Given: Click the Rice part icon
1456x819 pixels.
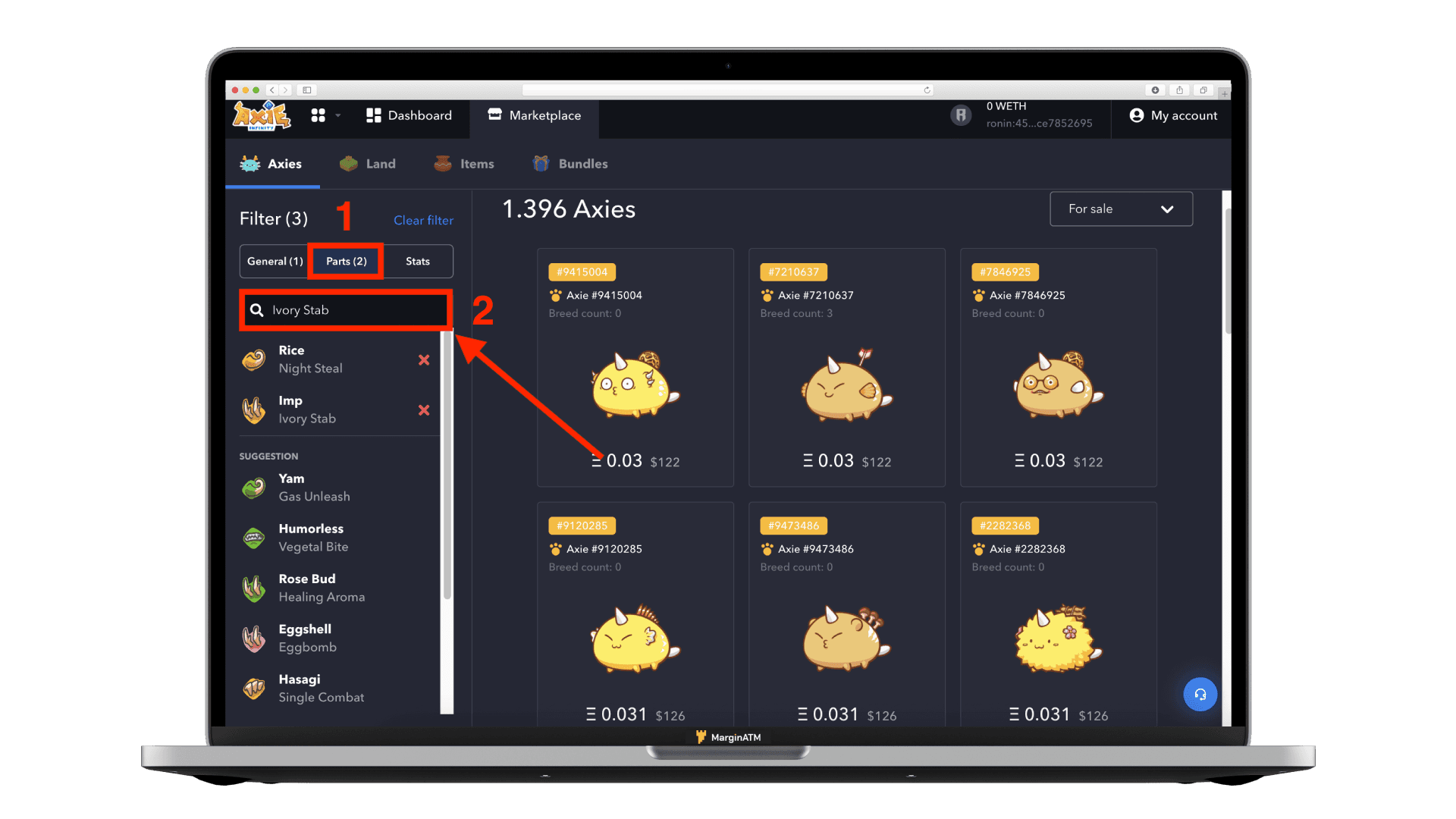Looking at the screenshot, I should [x=254, y=359].
